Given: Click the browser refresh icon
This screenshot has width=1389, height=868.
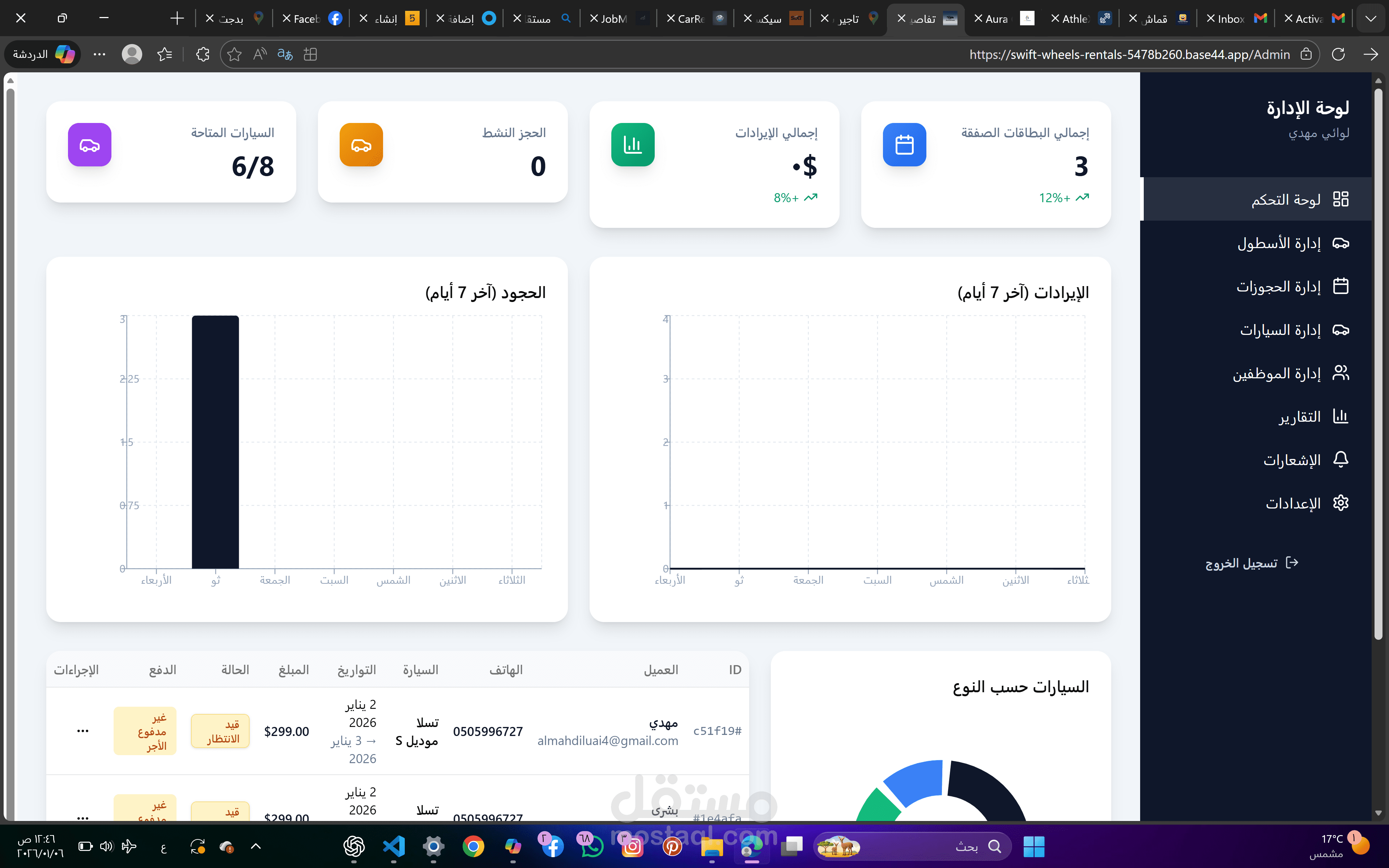Looking at the screenshot, I should [1338, 55].
